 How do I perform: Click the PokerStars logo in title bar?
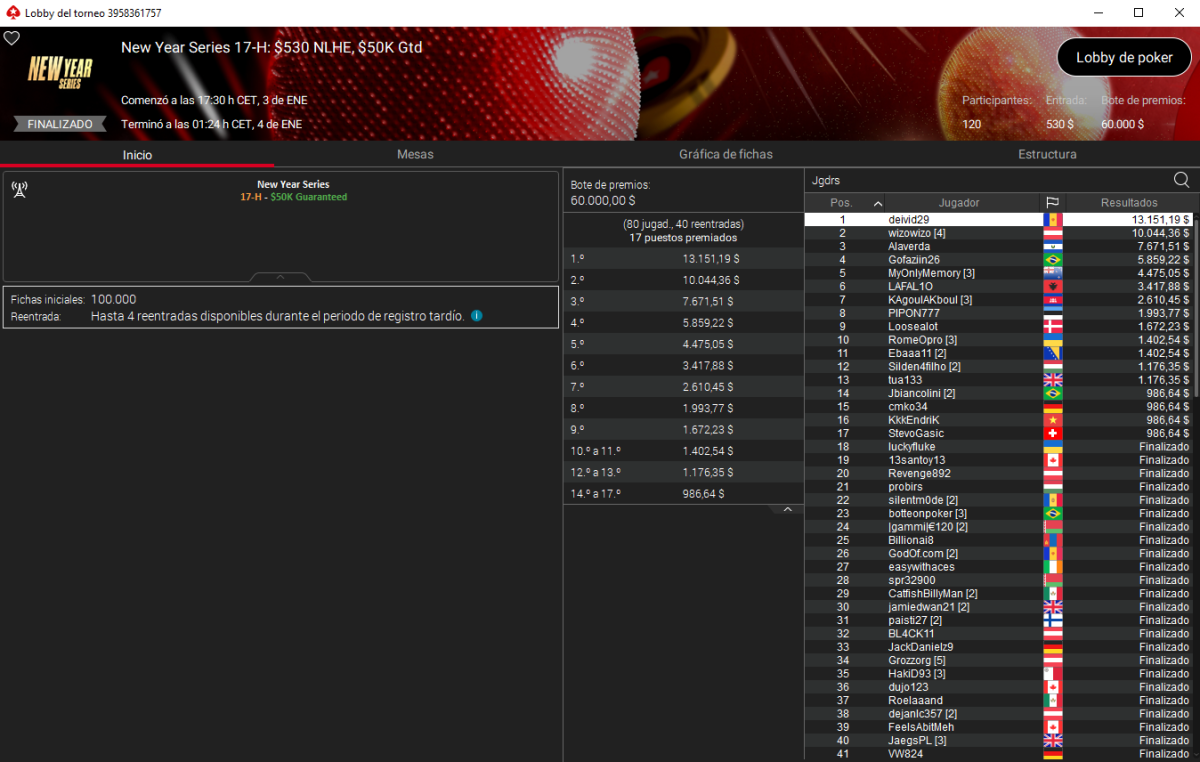(12, 13)
